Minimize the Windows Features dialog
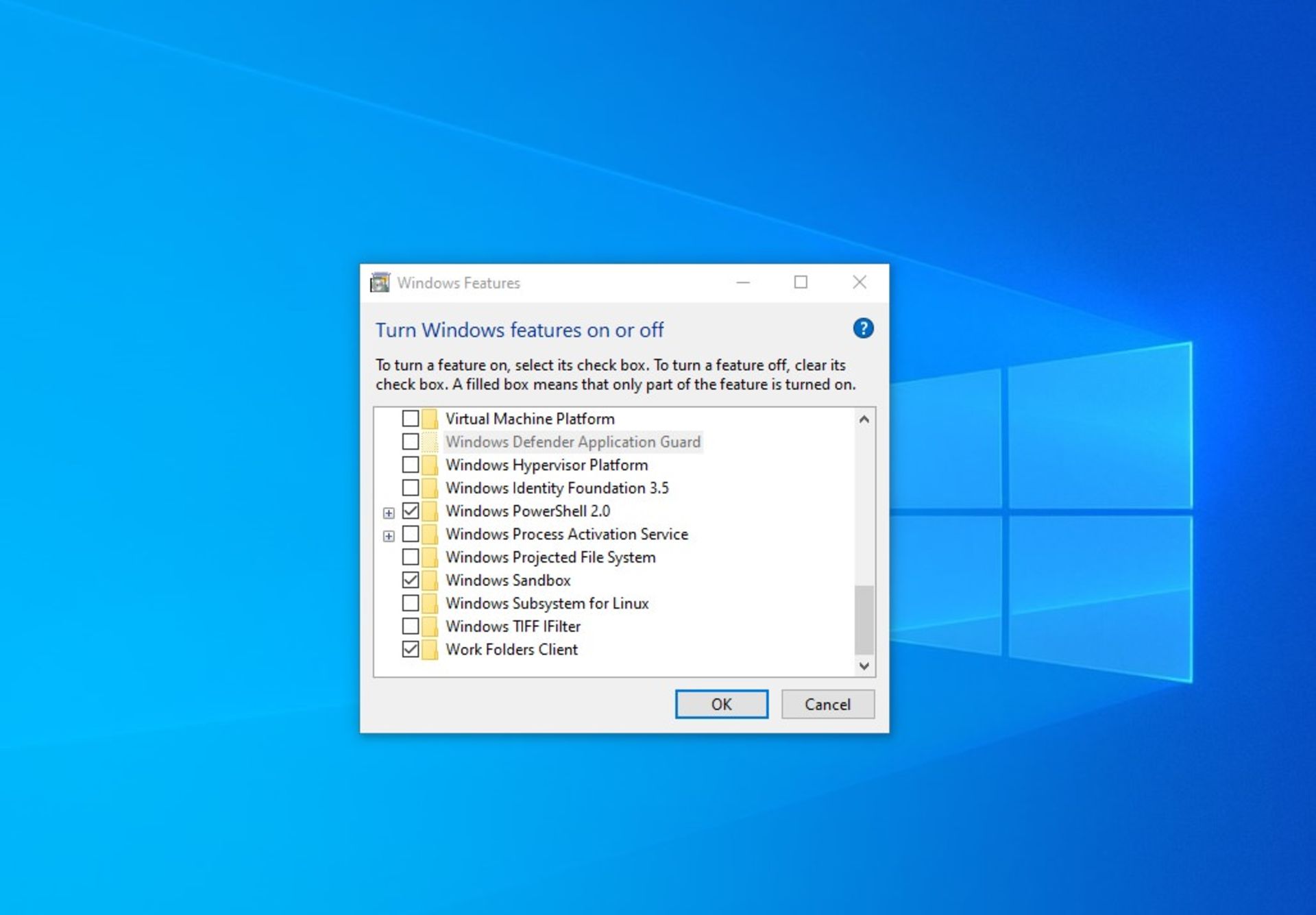 pos(743,282)
